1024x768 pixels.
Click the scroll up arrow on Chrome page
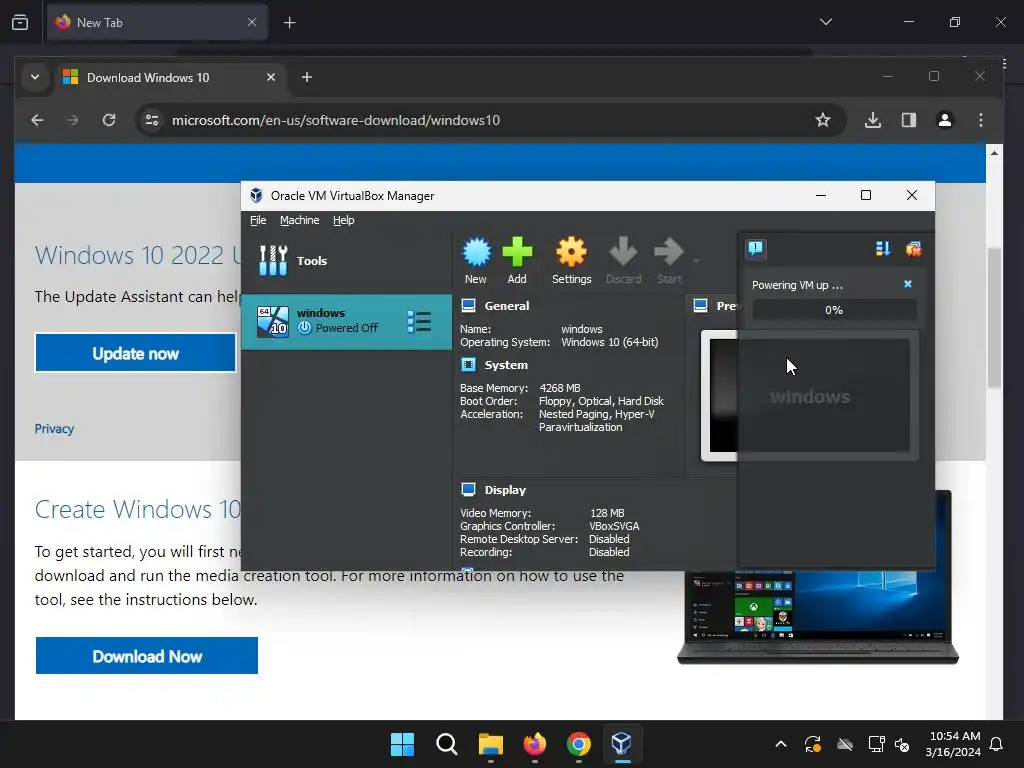(x=994, y=153)
